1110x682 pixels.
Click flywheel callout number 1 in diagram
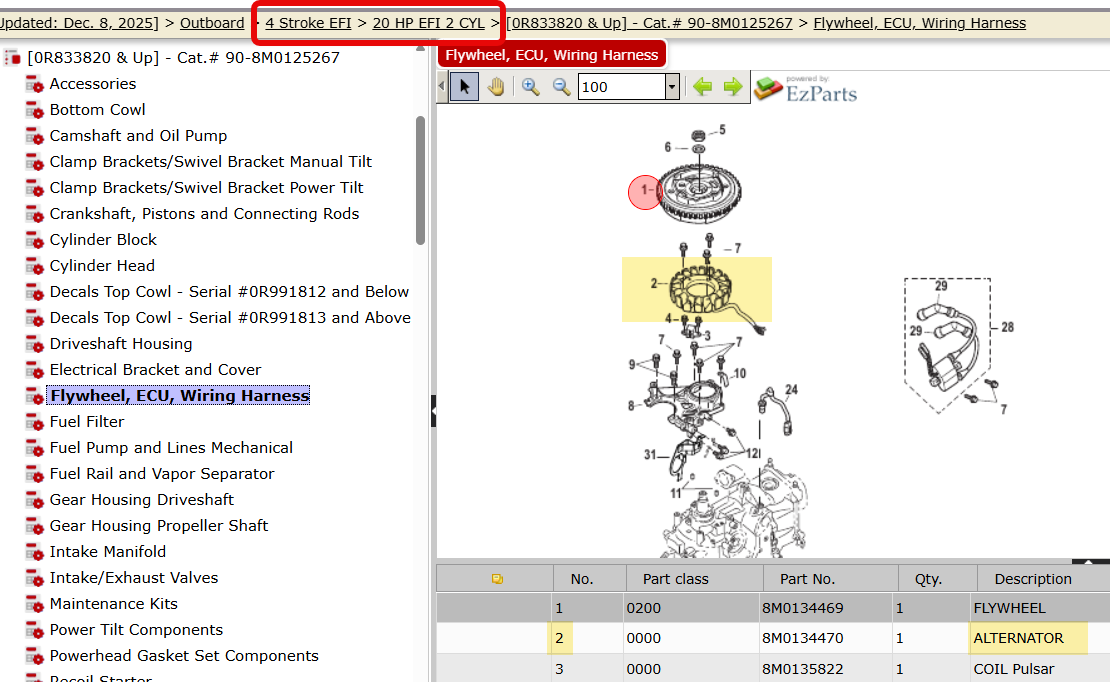click(644, 190)
